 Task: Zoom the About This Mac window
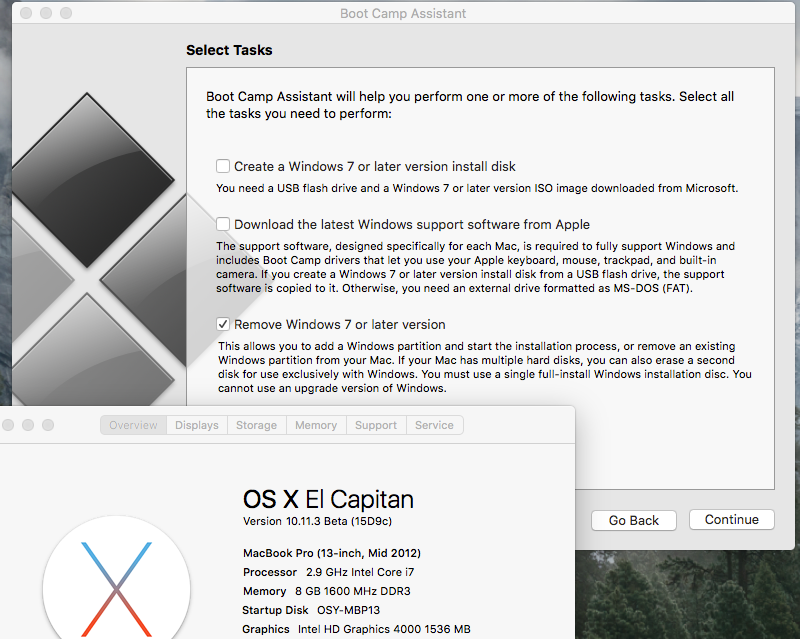pyautogui.click(x=48, y=425)
